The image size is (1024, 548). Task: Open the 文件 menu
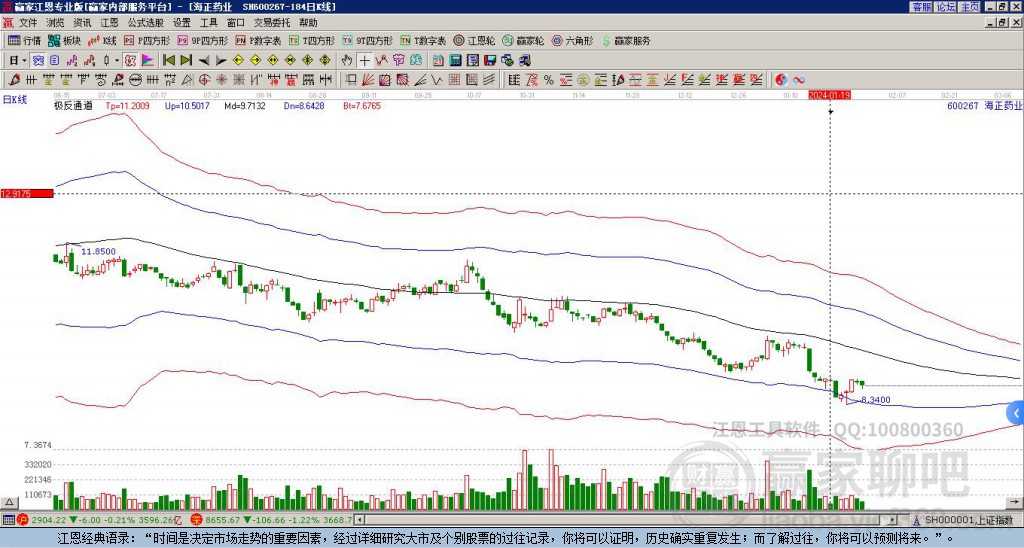pyautogui.click(x=28, y=23)
